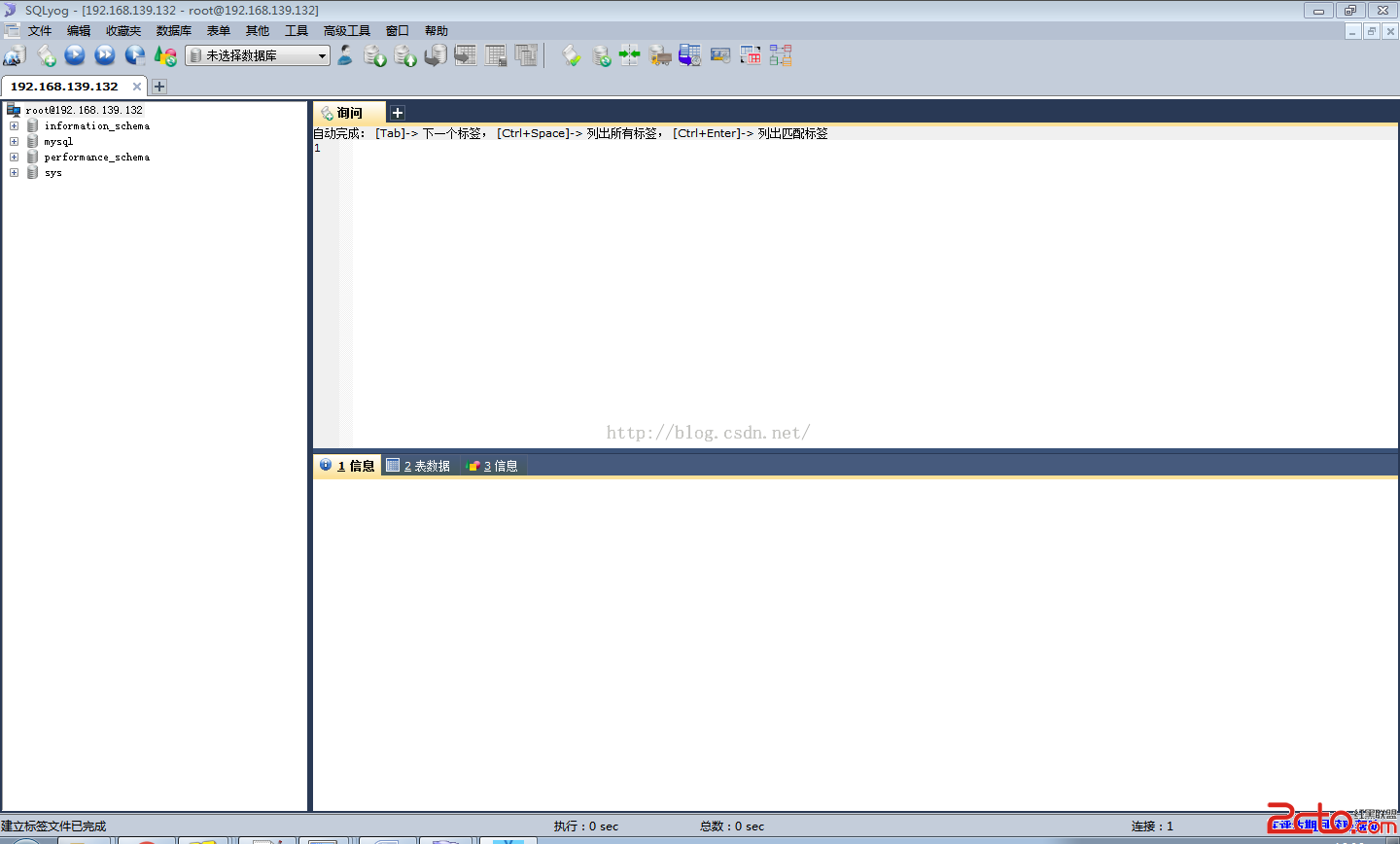Viewport: 1400px width, 844px height.
Task: Open the Schema Designer diagram icon
Action: click(x=781, y=55)
